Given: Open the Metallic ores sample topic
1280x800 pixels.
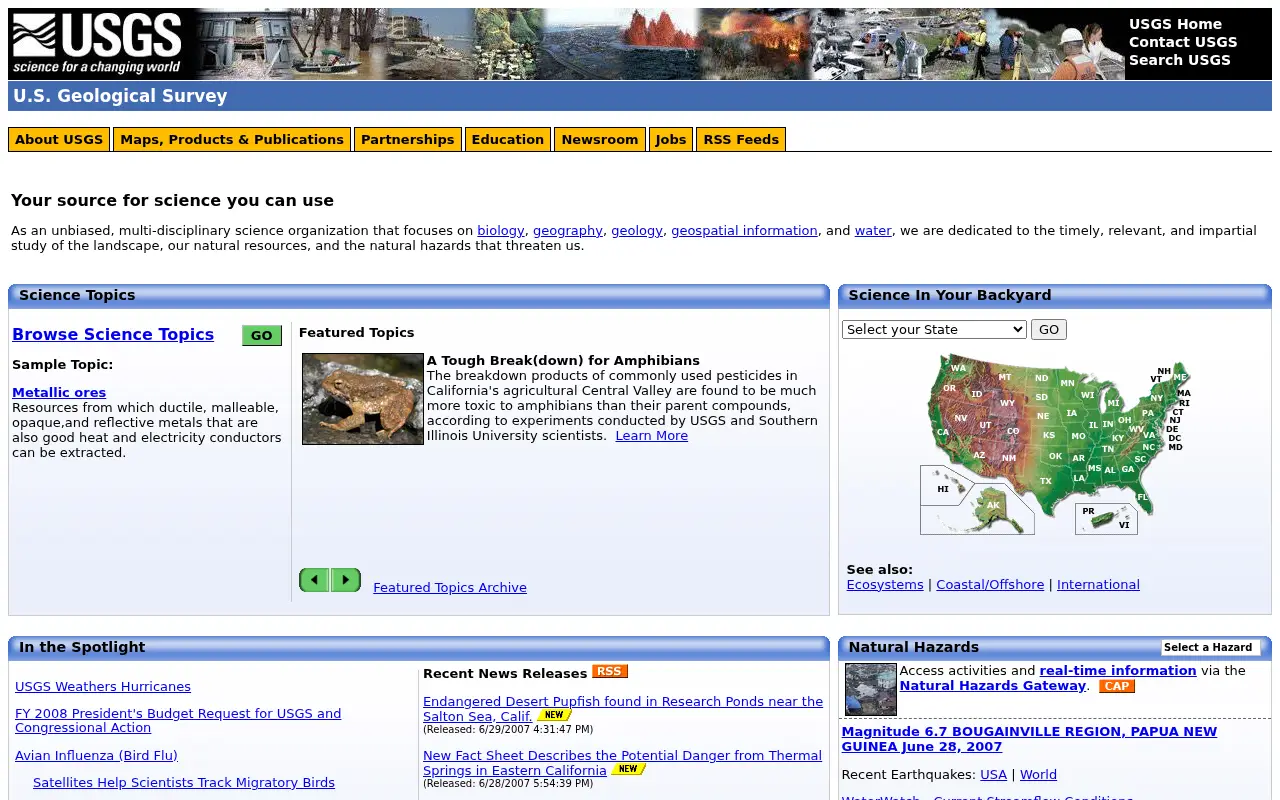Looking at the screenshot, I should pos(59,392).
